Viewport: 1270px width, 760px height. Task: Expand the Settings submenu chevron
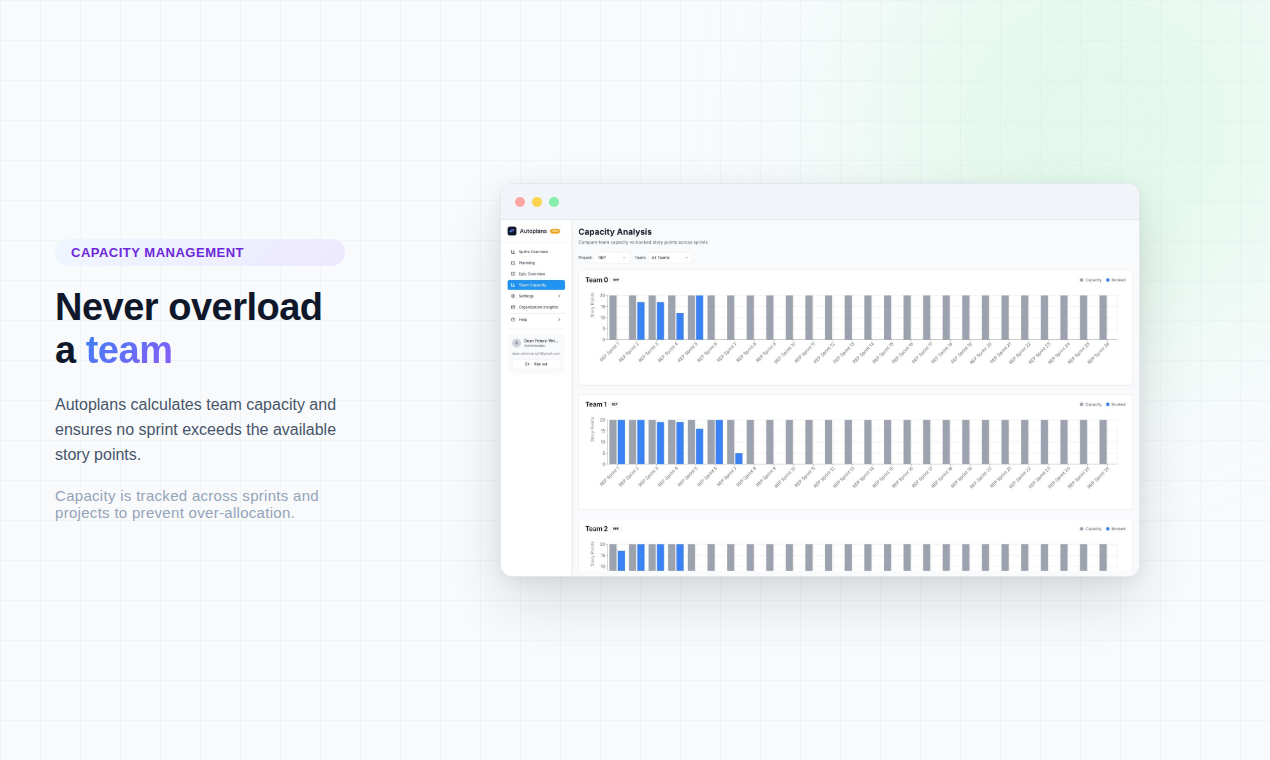(559, 296)
